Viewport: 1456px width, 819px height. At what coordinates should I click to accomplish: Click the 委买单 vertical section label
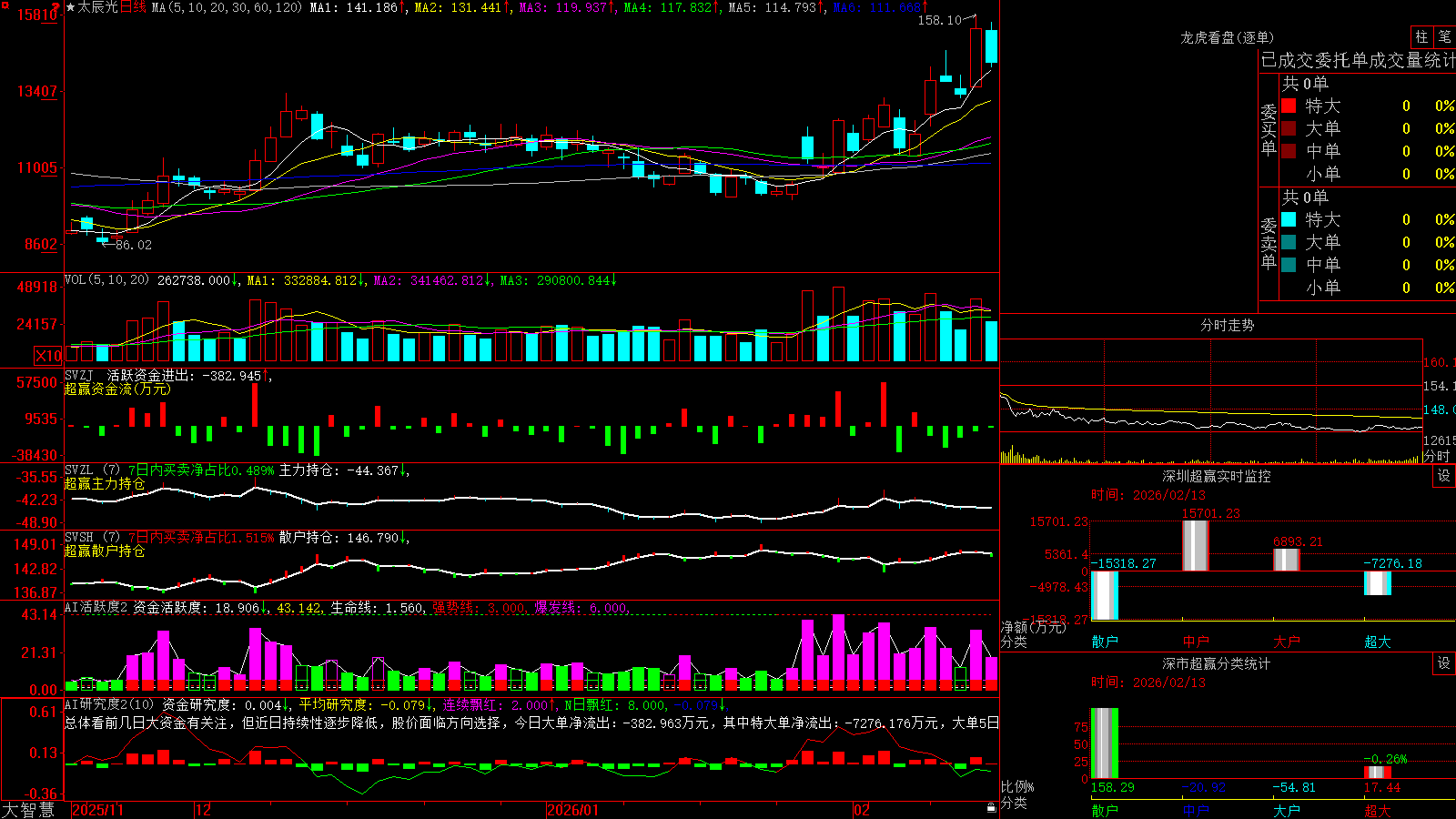click(x=1269, y=129)
